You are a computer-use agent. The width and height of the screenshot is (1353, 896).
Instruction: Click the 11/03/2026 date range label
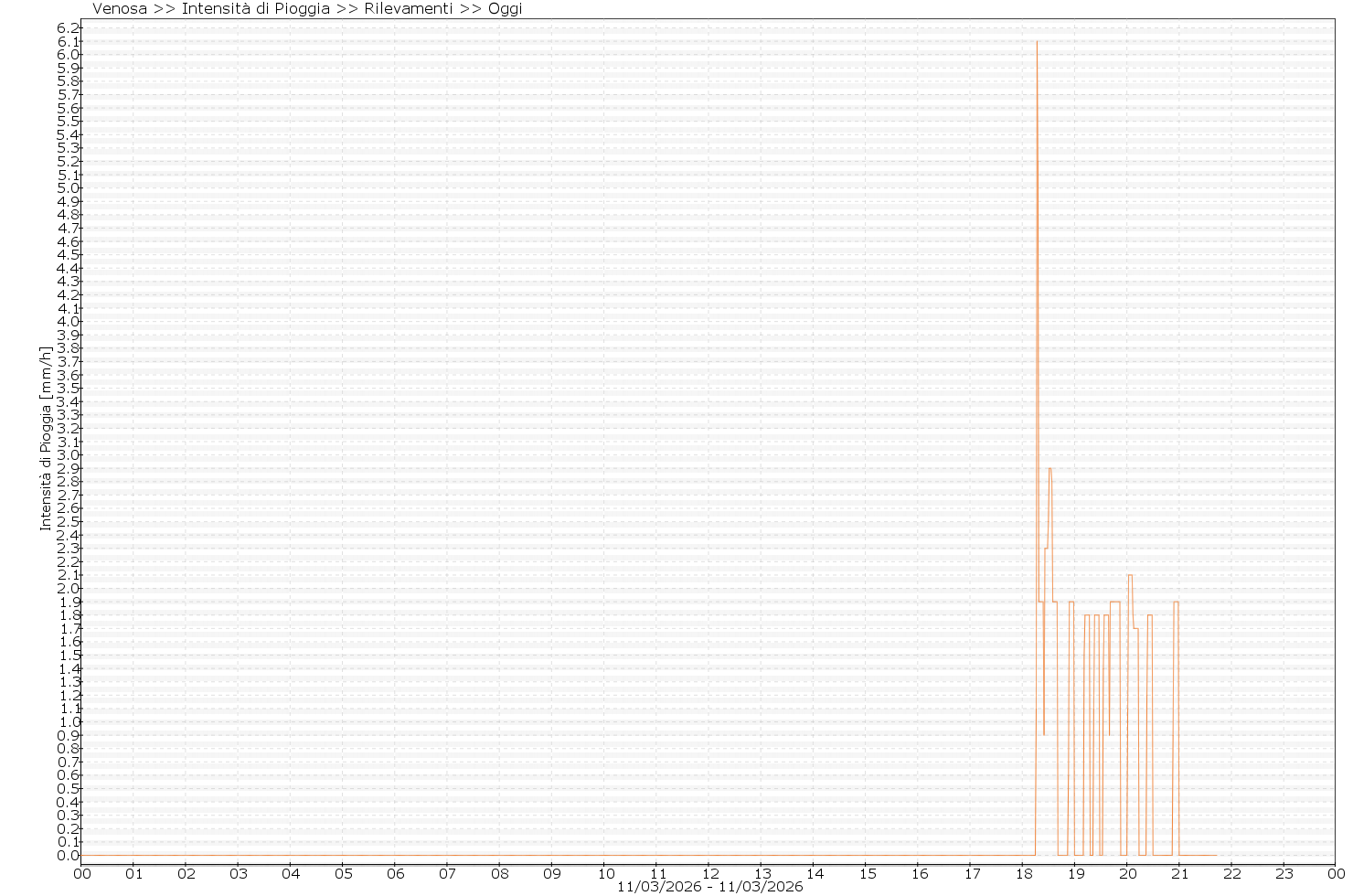coord(709,887)
